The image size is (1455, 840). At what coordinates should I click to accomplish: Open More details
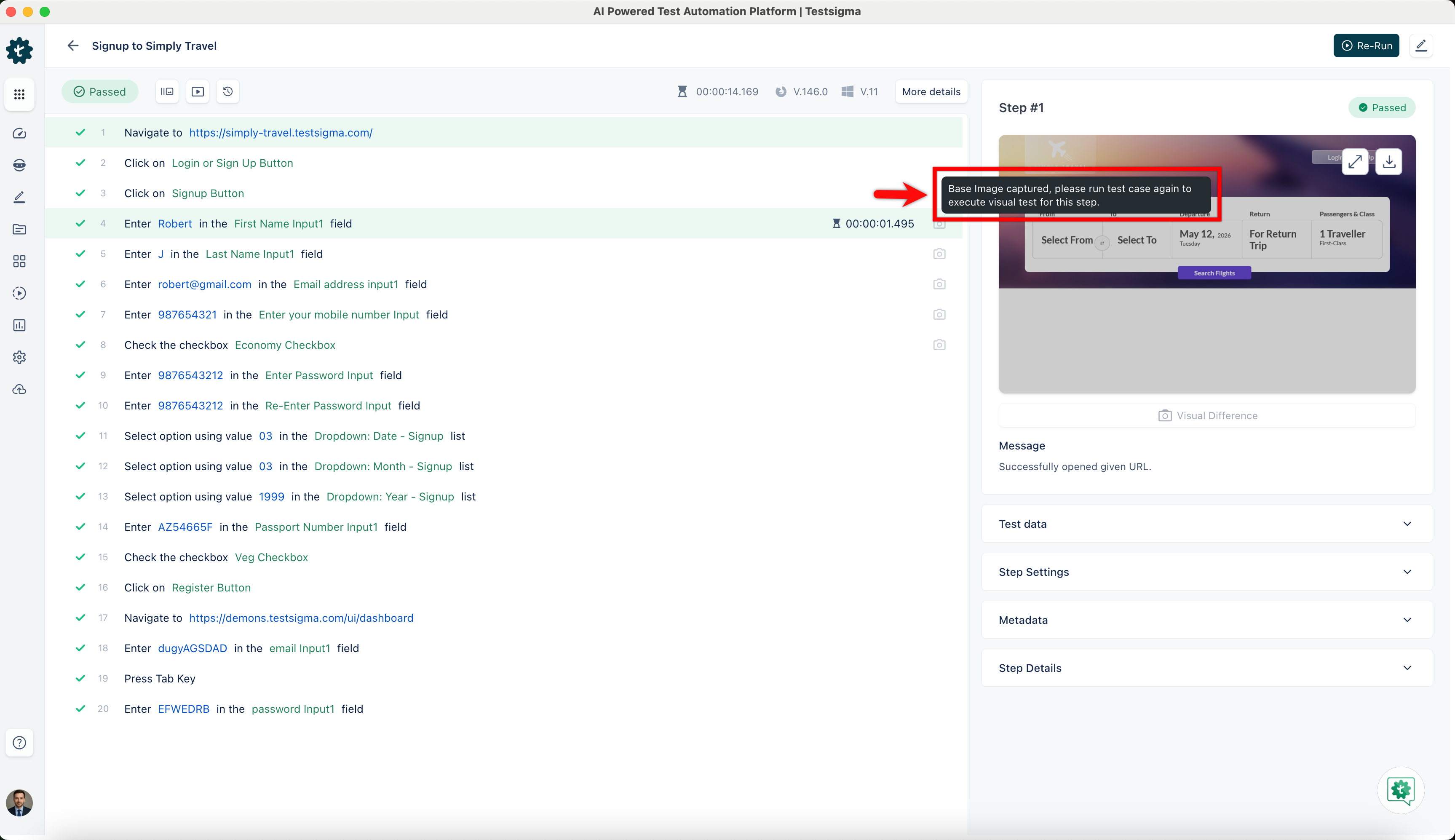[x=931, y=92]
